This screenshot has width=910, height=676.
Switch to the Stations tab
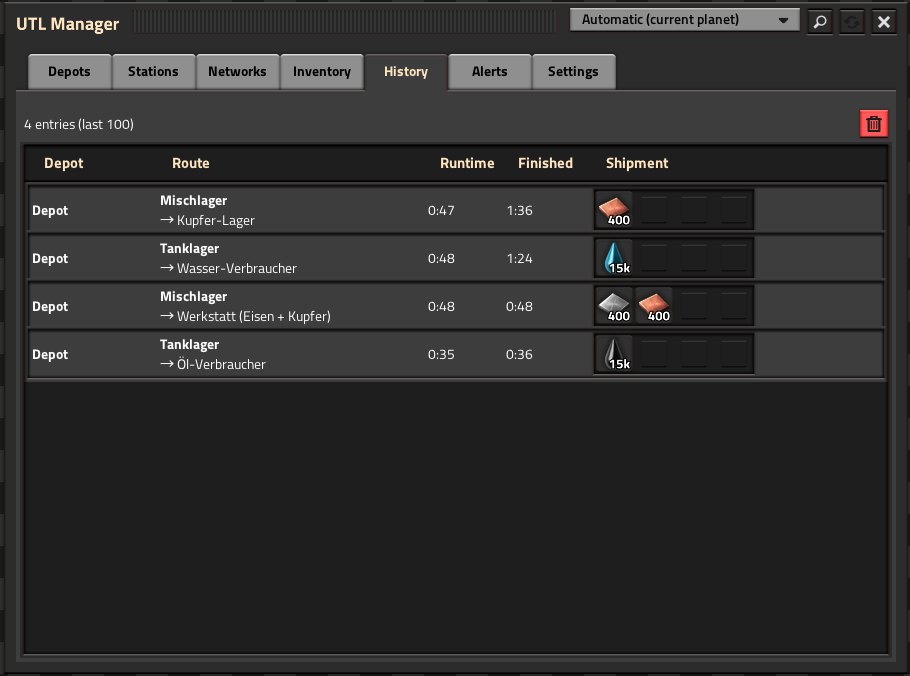[x=153, y=71]
